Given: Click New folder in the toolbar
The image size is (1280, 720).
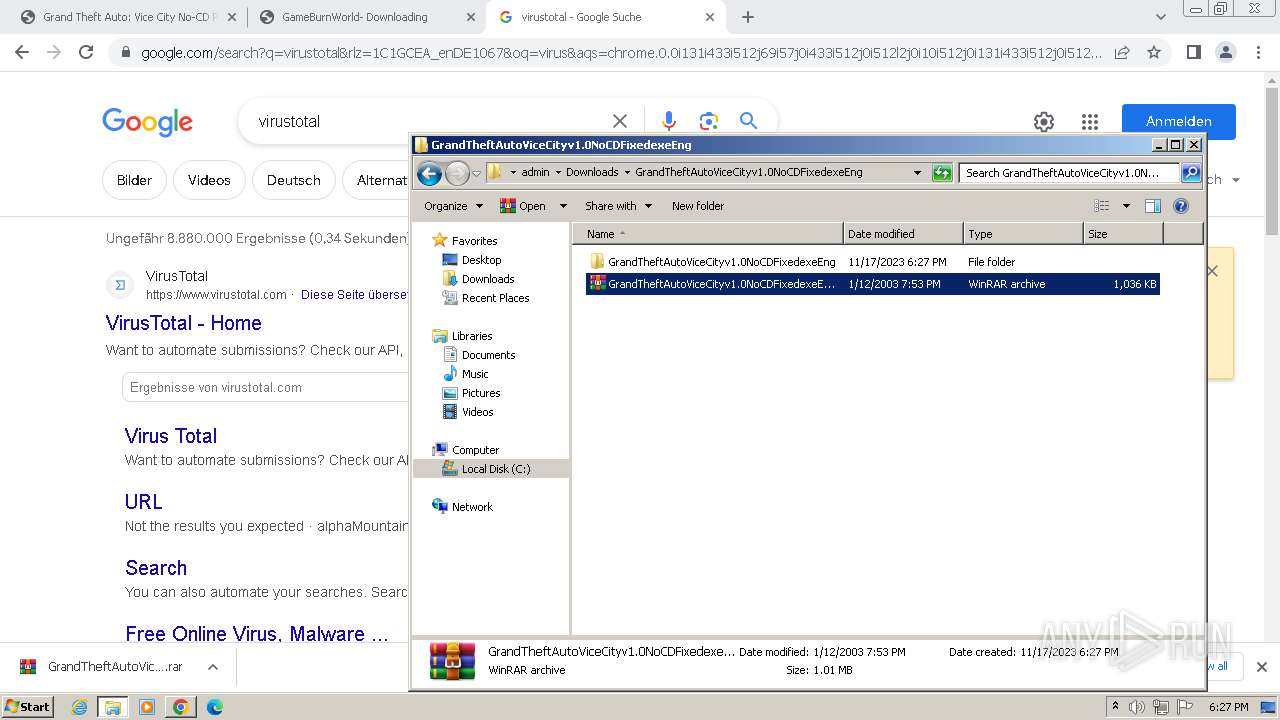Looking at the screenshot, I should tap(698, 206).
